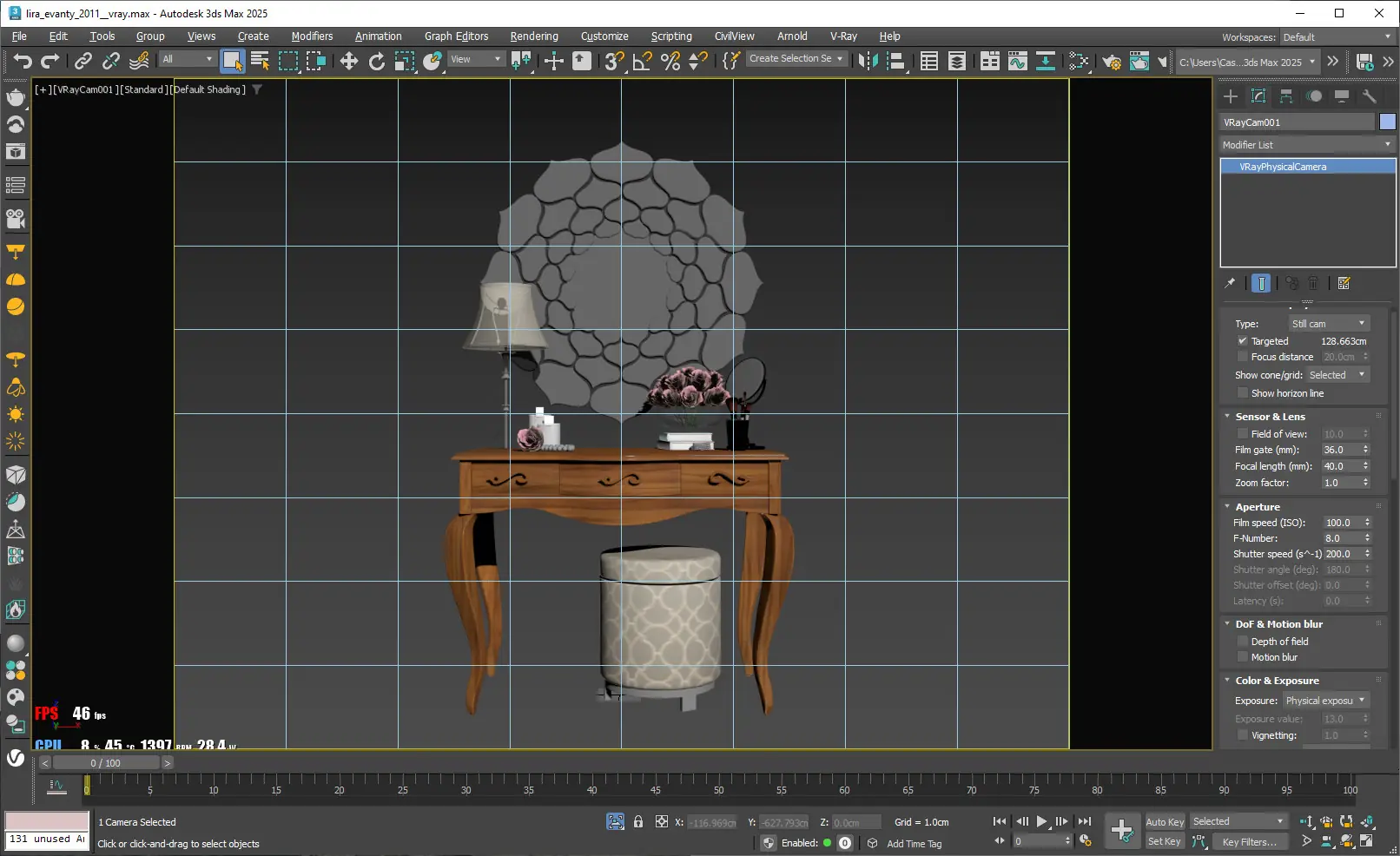The width and height of the screenshot is (1400, 856).
Task: Click the Undo arrow icon
Action: (x=23, y=61)
